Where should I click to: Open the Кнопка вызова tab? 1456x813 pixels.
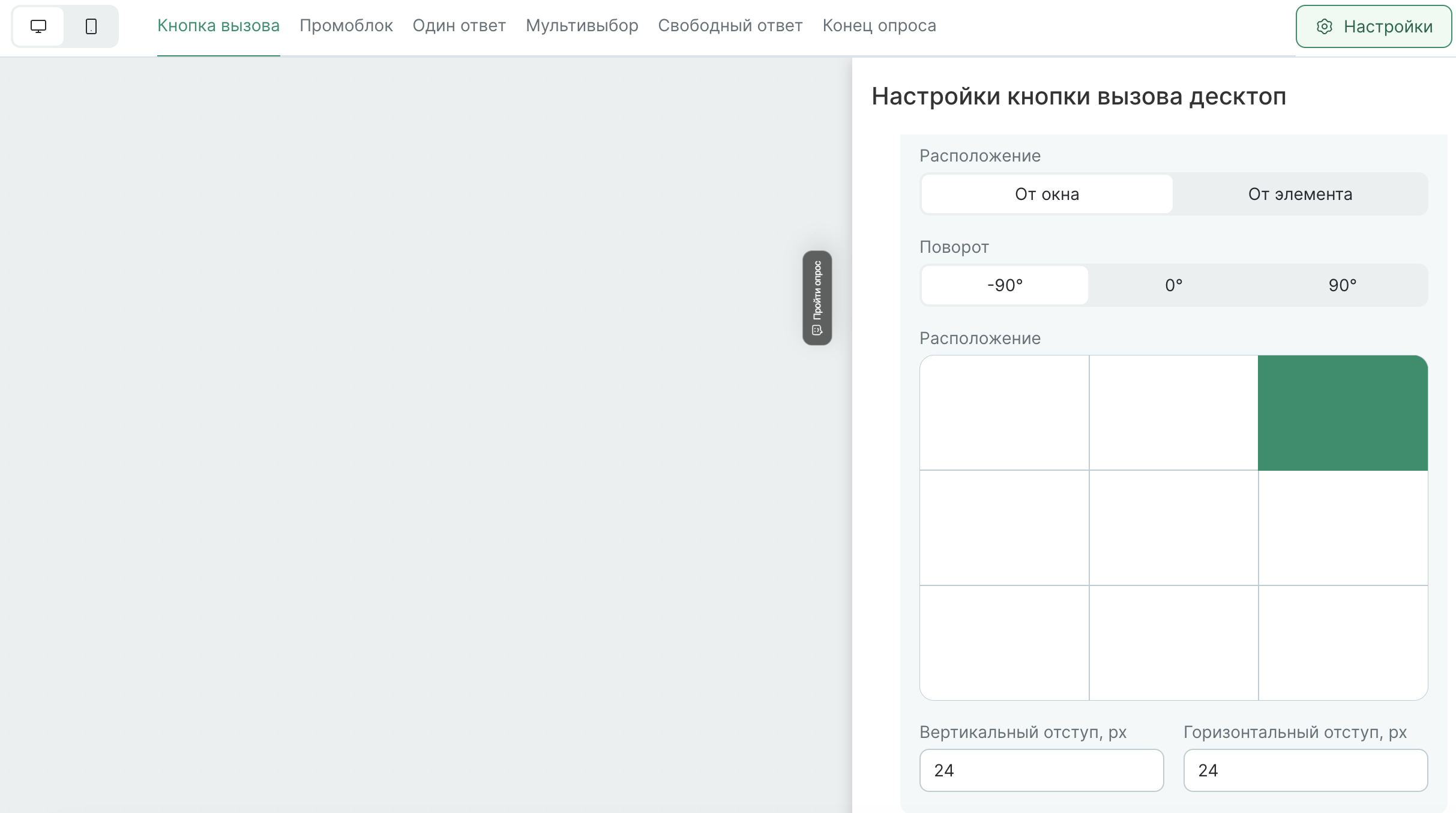coord(218,26)
